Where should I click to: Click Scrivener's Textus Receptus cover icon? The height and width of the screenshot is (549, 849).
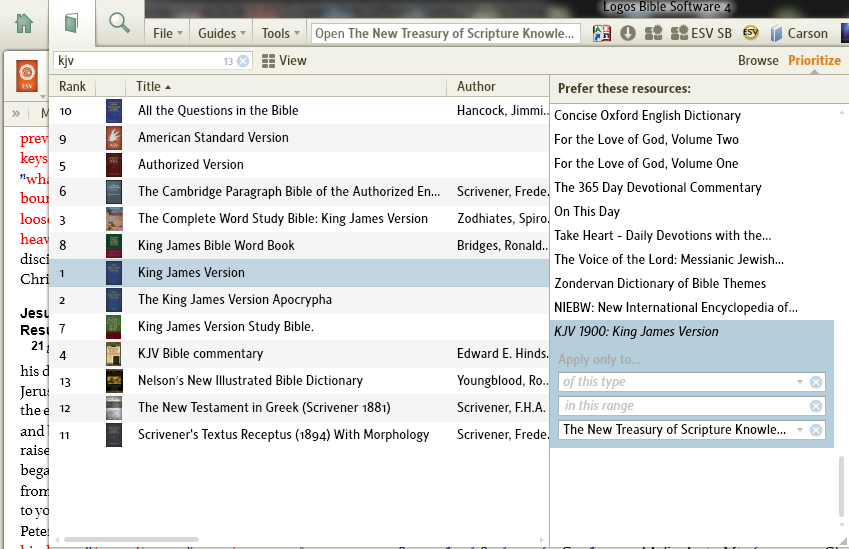pyautogui.click(x=114, y=435)
